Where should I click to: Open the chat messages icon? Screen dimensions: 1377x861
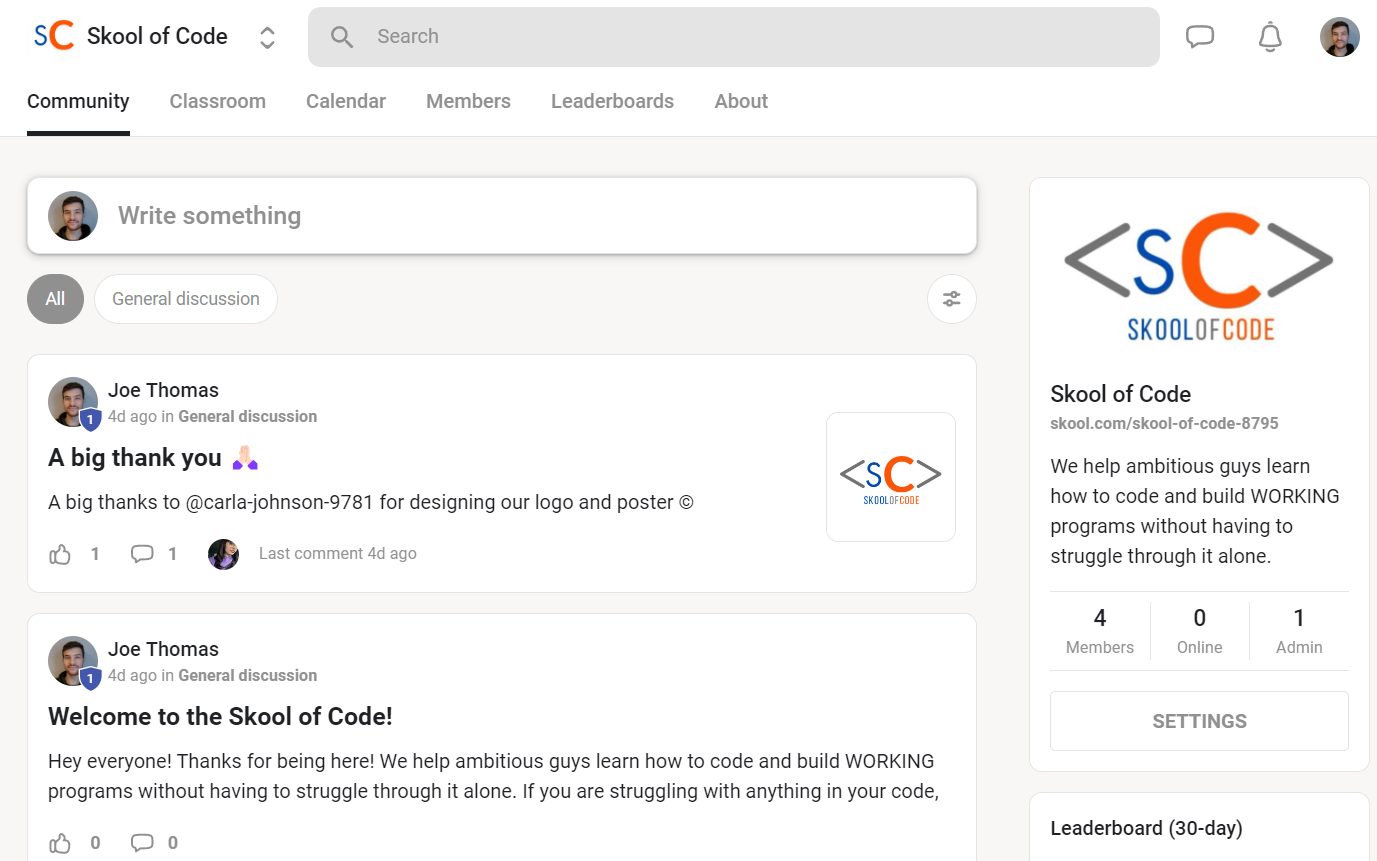click(1199, 37)
